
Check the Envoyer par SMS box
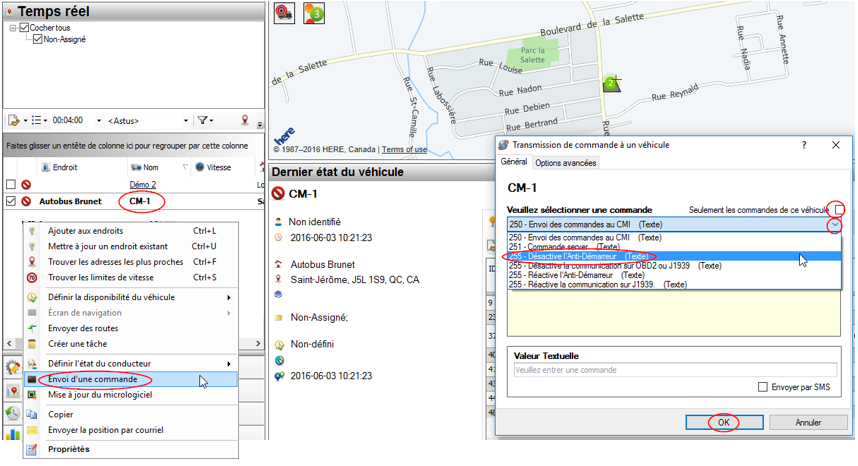tap(763, 387)
